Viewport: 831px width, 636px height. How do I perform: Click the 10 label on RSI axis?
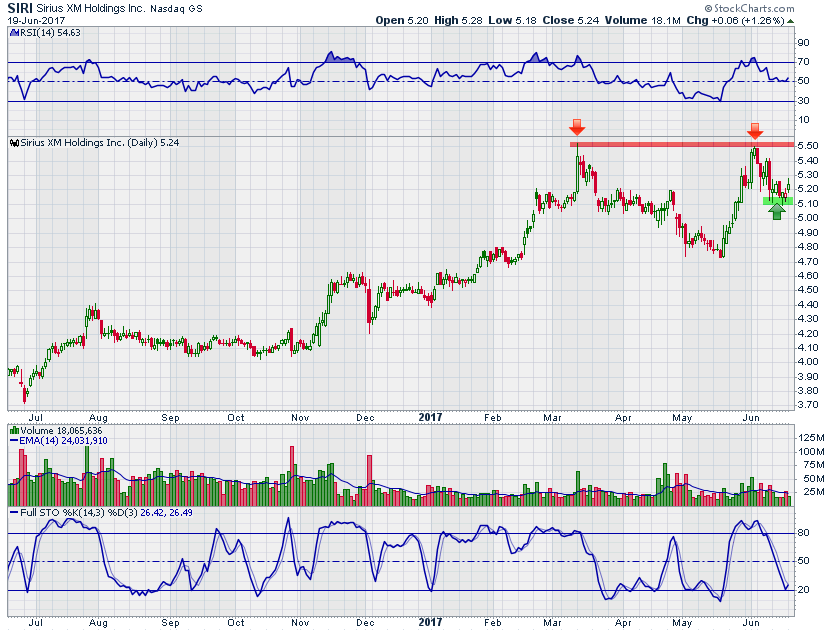pos(803,120)
